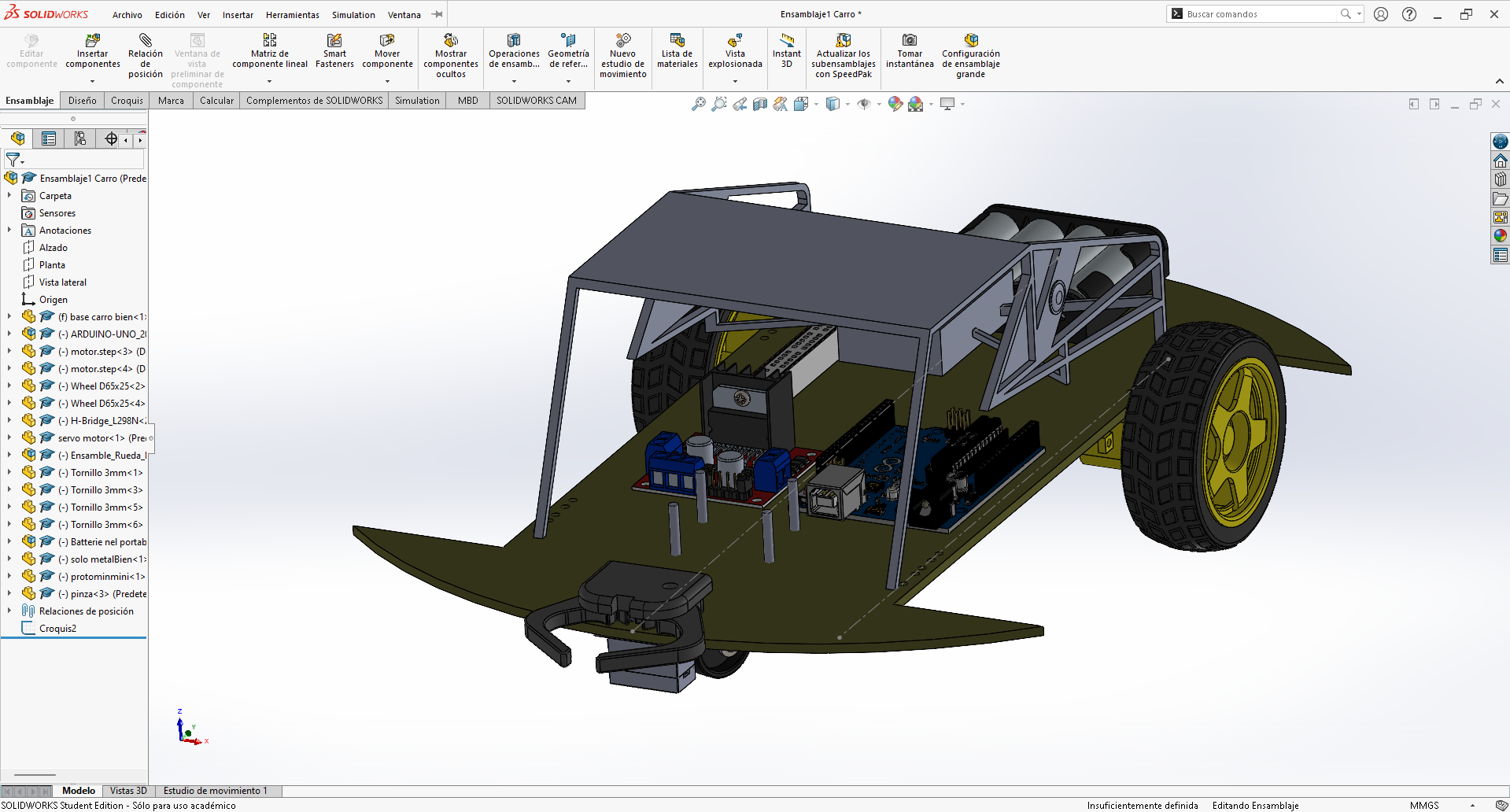The width and height of the screenshot is (1510, 812).
Task: Activate the Zoom to area tool
Action: point(718,103)
